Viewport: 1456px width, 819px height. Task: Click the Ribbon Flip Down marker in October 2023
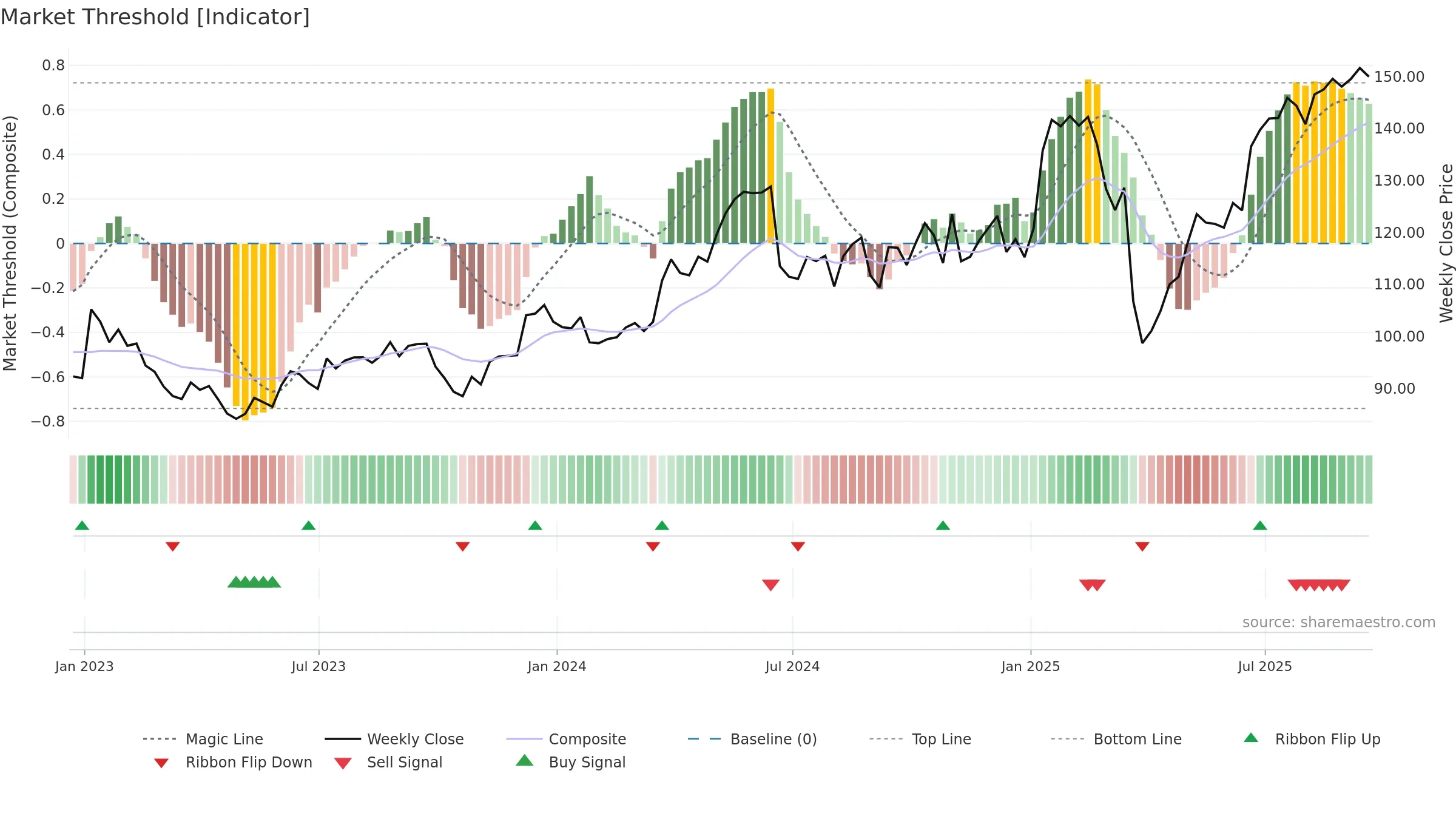tap(462, 547)
